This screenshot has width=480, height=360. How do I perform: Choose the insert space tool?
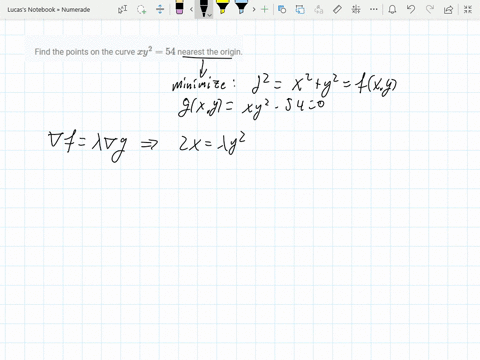pos(160,9)
